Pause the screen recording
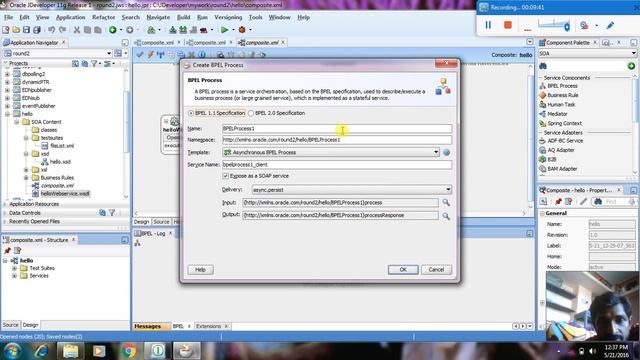This screenshot has height=360, width=640. tap(488, 25)
